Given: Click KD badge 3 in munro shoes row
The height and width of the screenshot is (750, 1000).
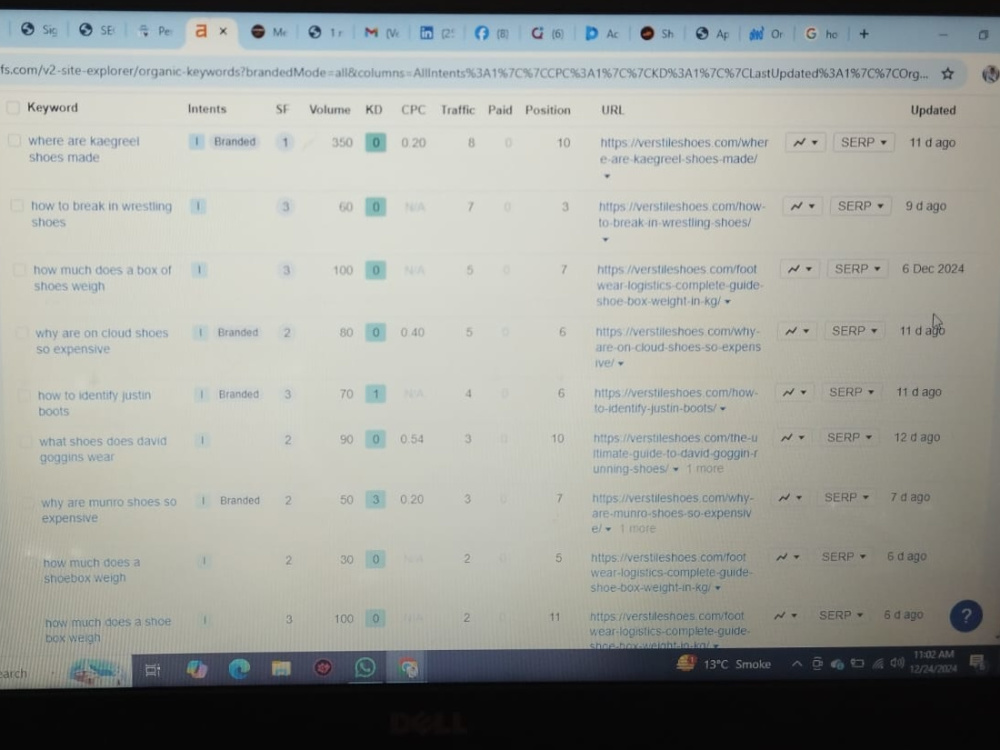Looking at the screenshot, I should point(376,499).
